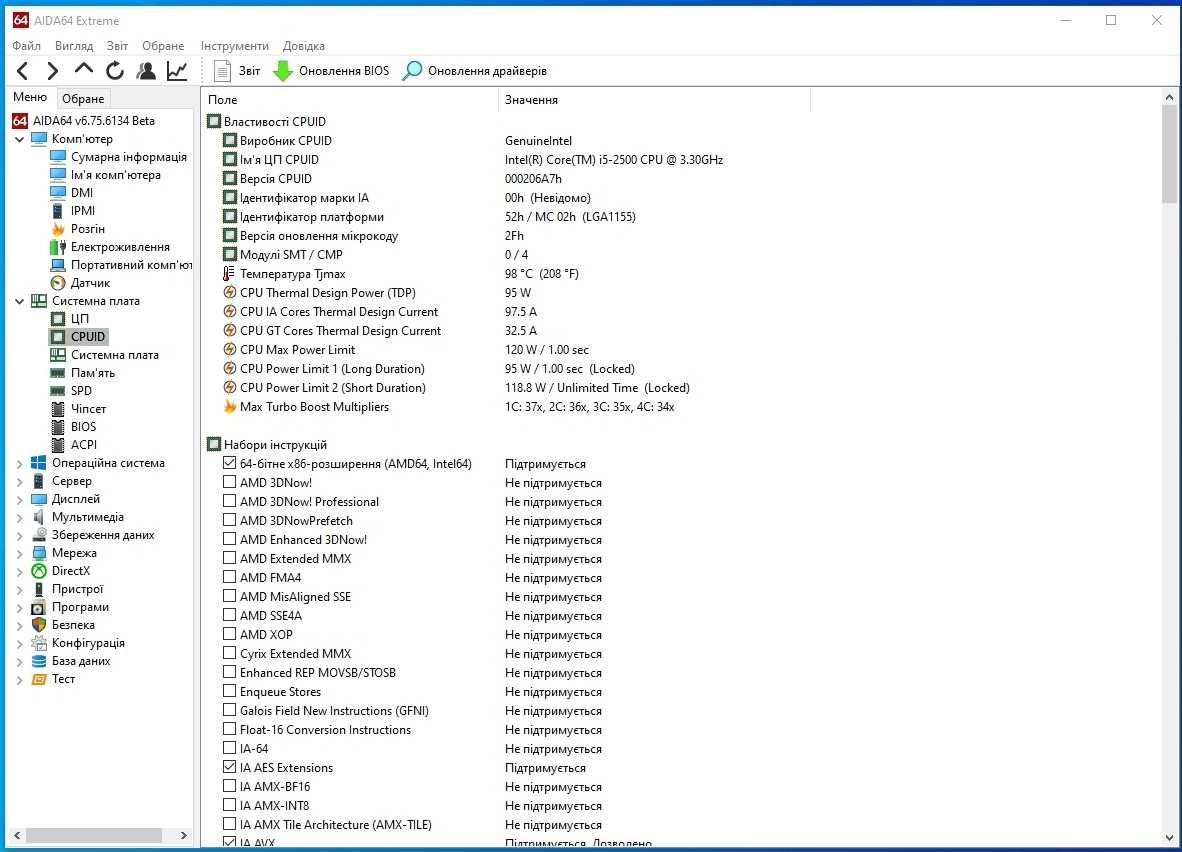Open the graph chart toolbar icon

pos(177,71)
